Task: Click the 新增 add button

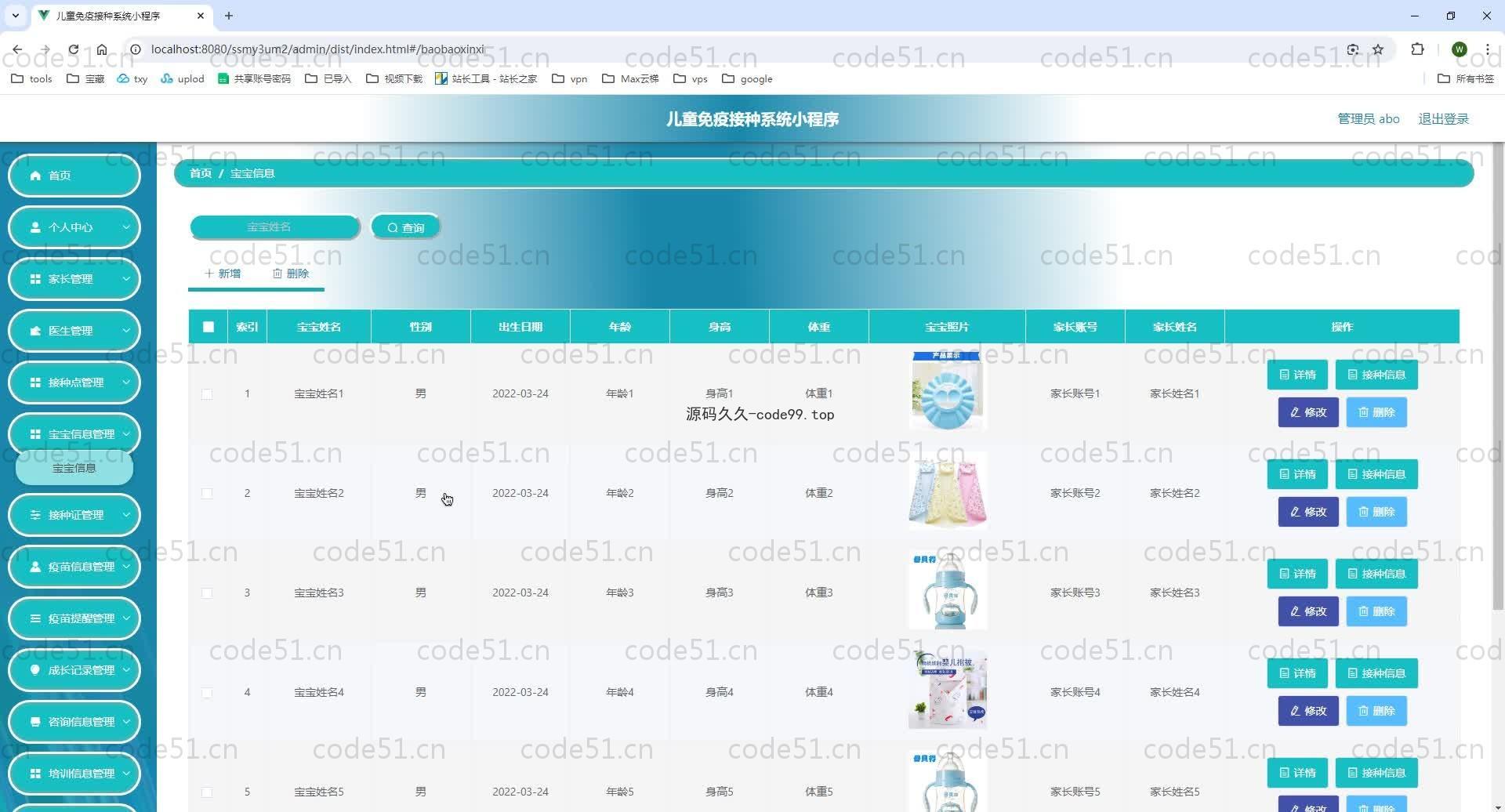Action: click(x=223, y=274)
